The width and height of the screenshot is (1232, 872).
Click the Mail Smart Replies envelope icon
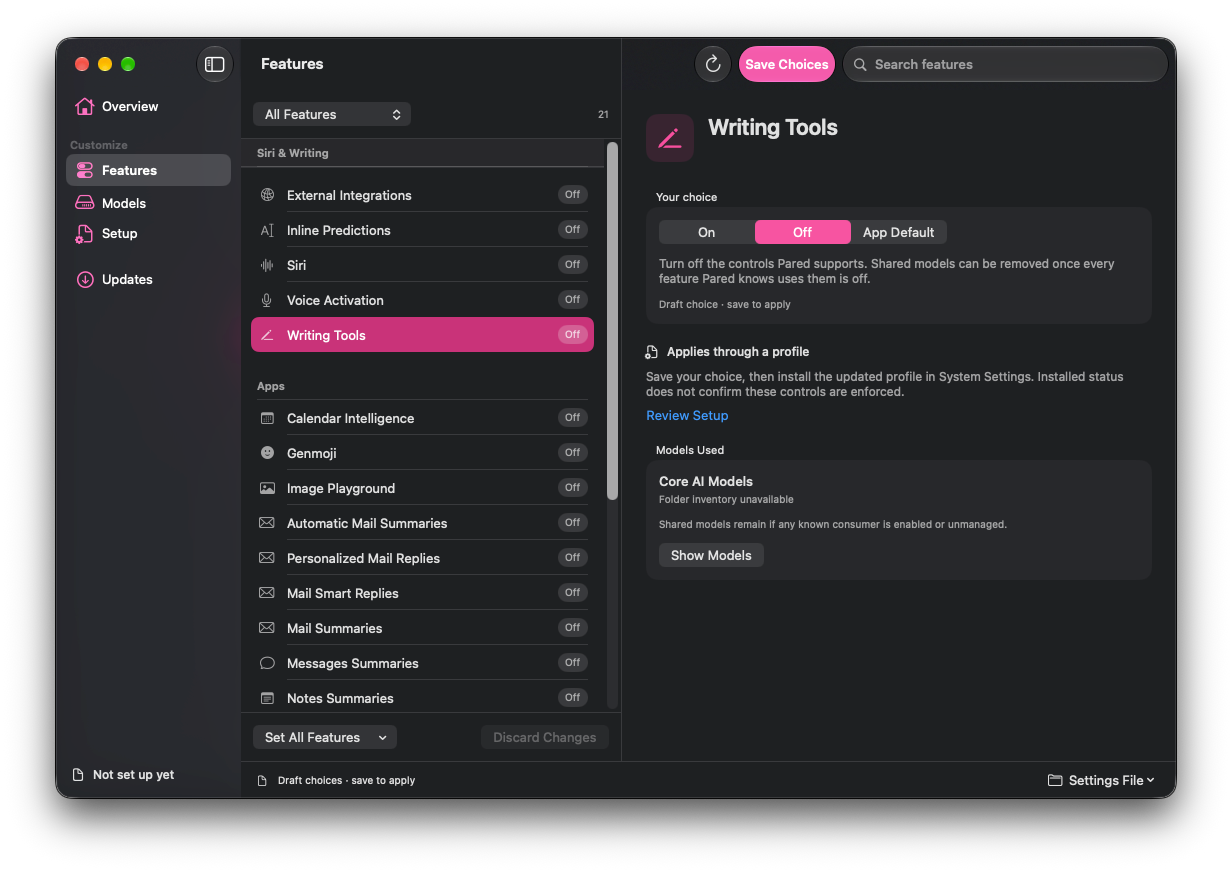pos(267,593)
